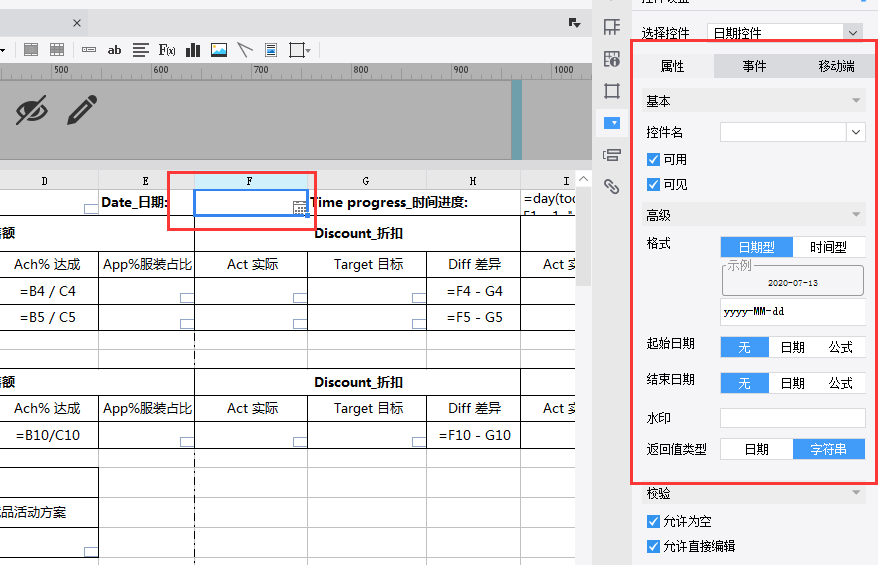Set 起始日期 to 公式
The image size is (878, 565).
(x=840, y=347)
